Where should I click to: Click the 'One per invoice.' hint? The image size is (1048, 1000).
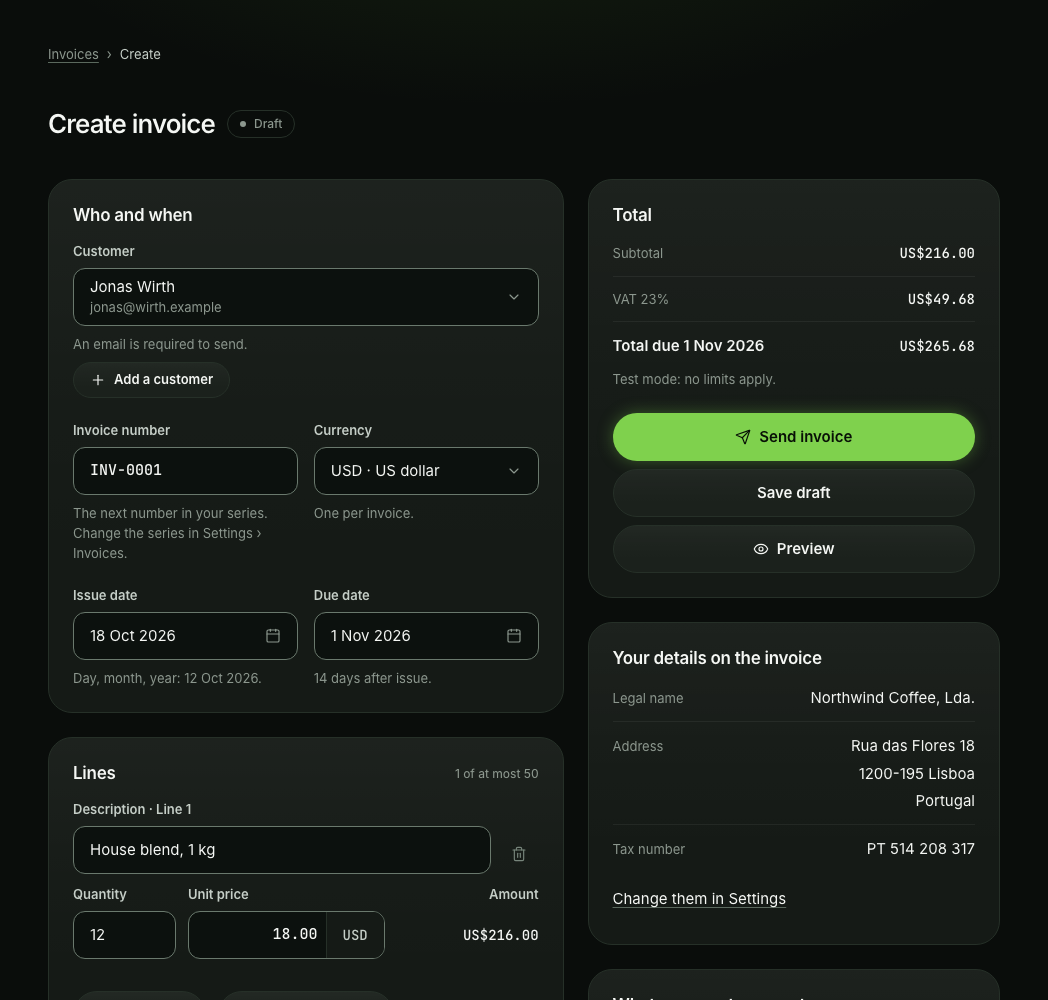point(364,513)
